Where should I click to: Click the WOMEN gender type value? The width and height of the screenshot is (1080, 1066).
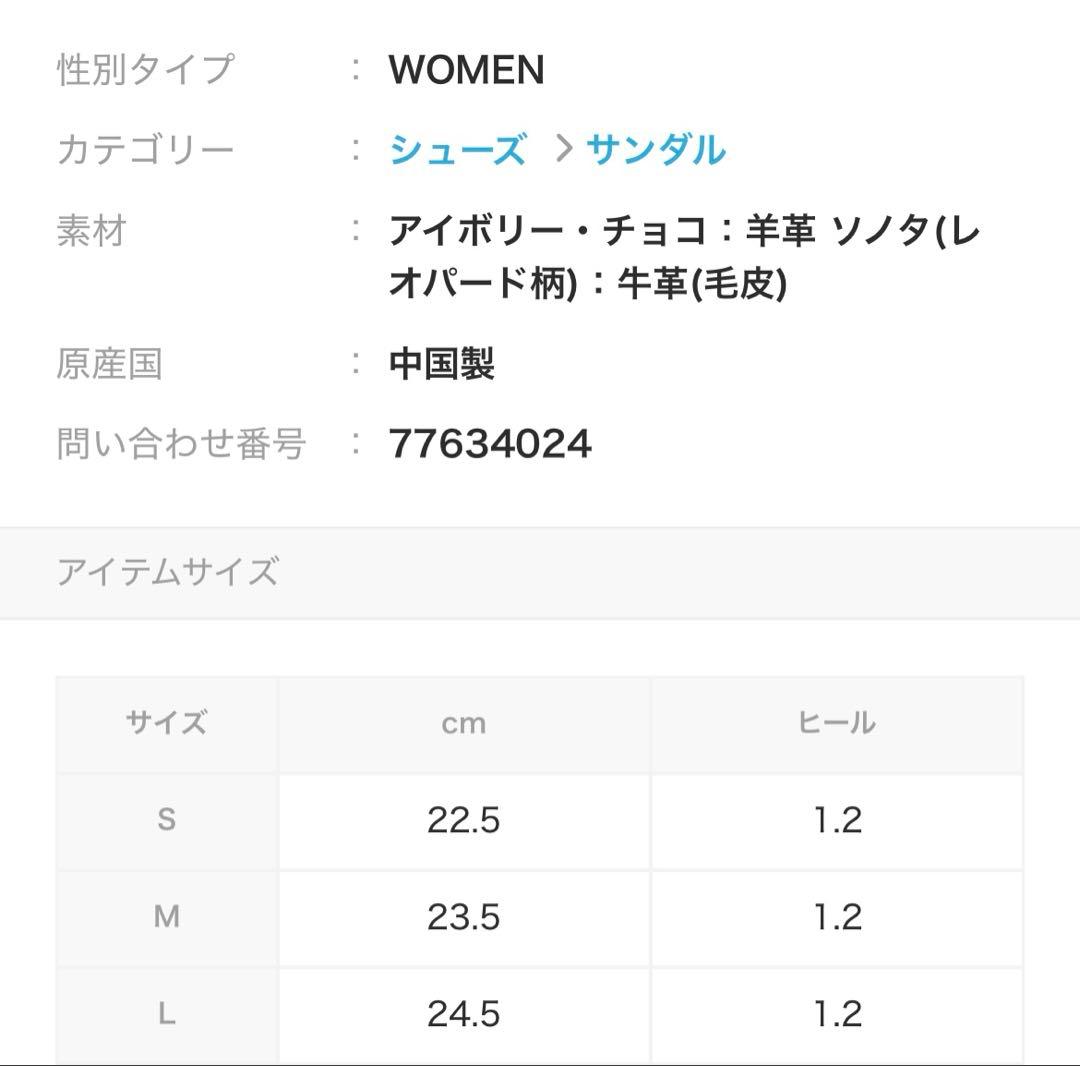coord(466,70)
